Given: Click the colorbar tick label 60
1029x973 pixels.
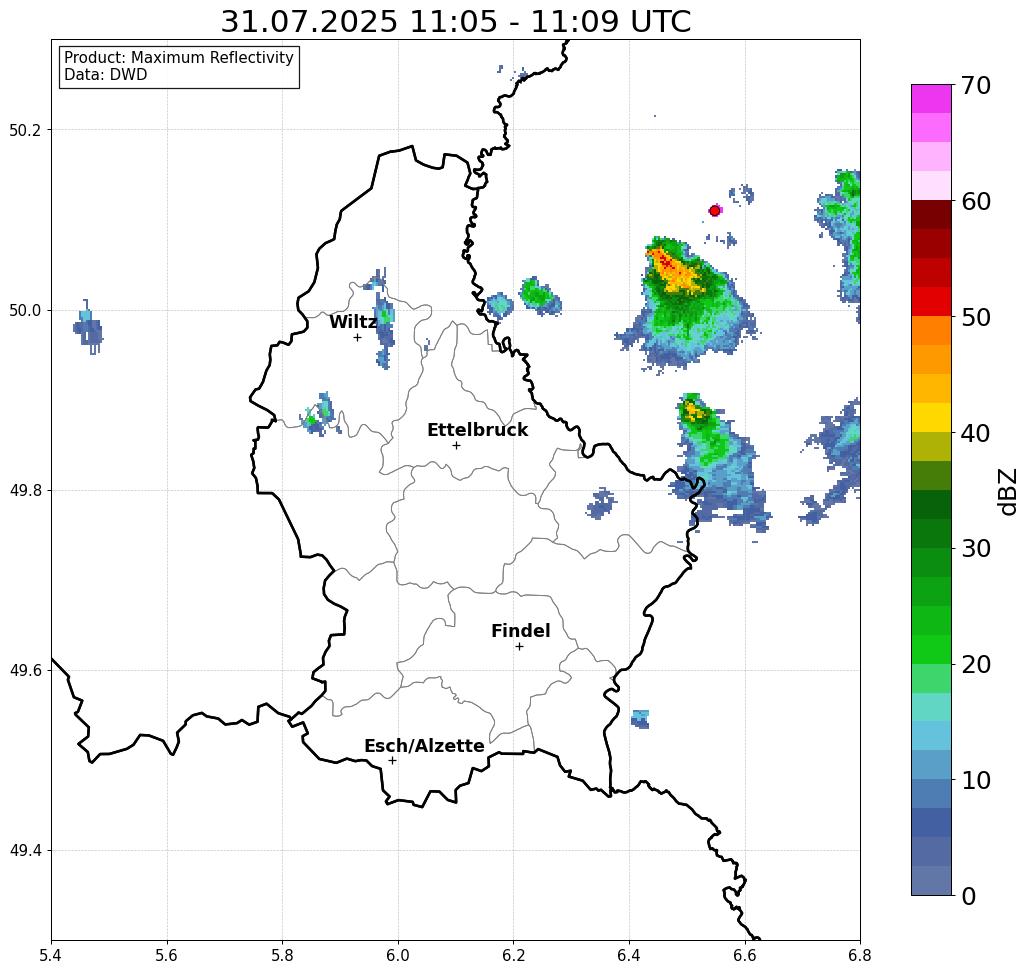Looking at the screenshot, I should [975, 201].
